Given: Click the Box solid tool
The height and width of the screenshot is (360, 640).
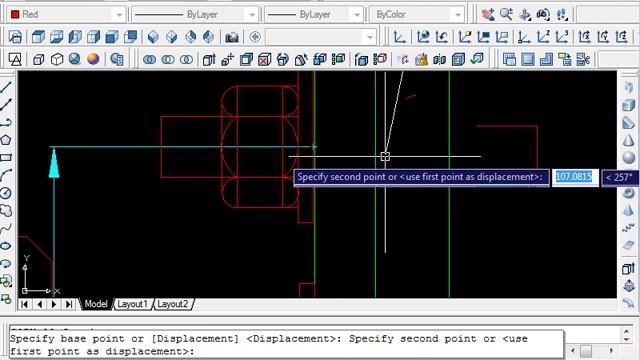Looking at the screenshot, I should 629,105.
